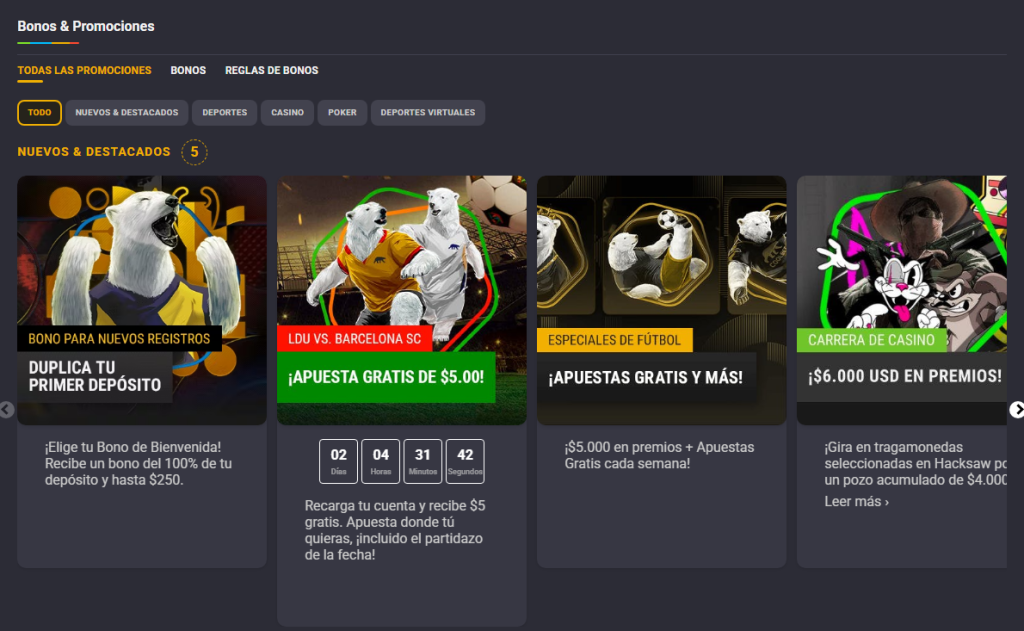Open the Bonos tab
This screenshot has width=1024, height=631.
tap(188, 71)
